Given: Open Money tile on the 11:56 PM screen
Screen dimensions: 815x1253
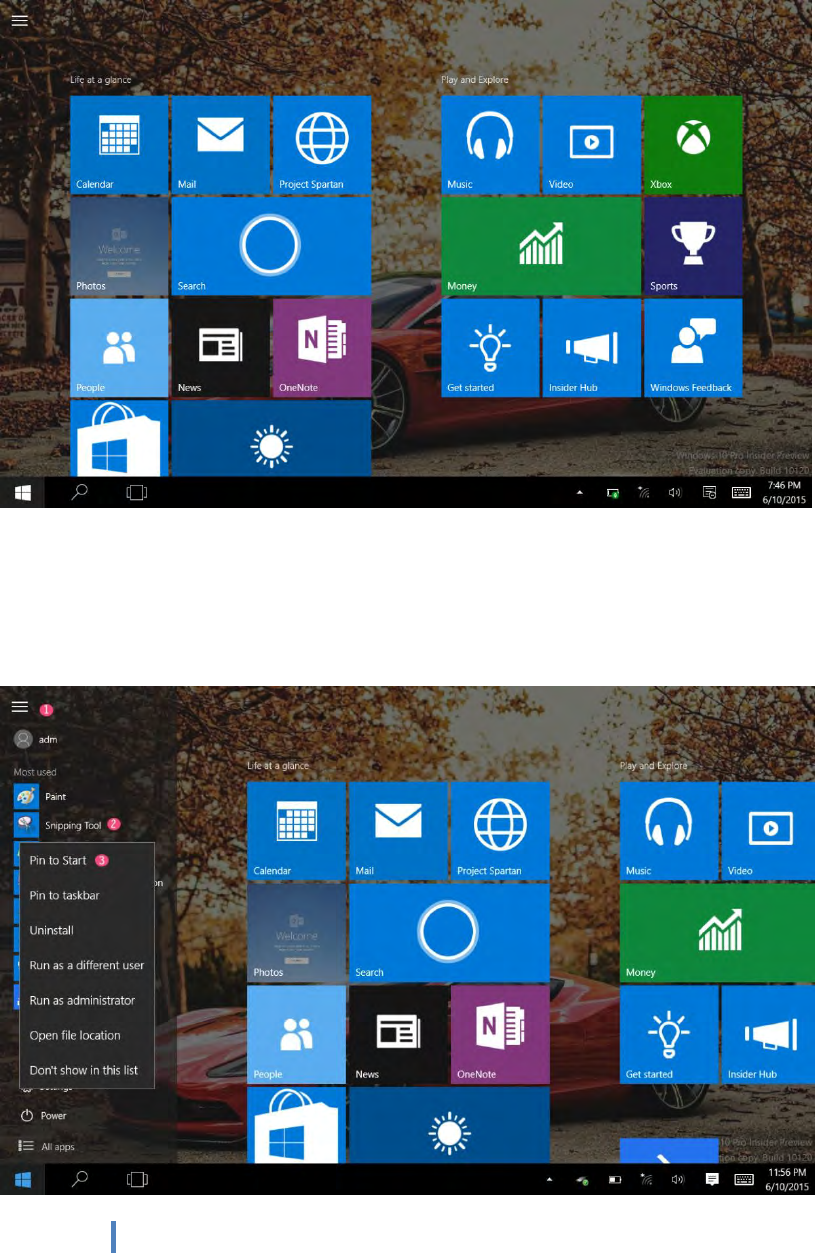Looking at the screenshot, I should coord(717,932).
